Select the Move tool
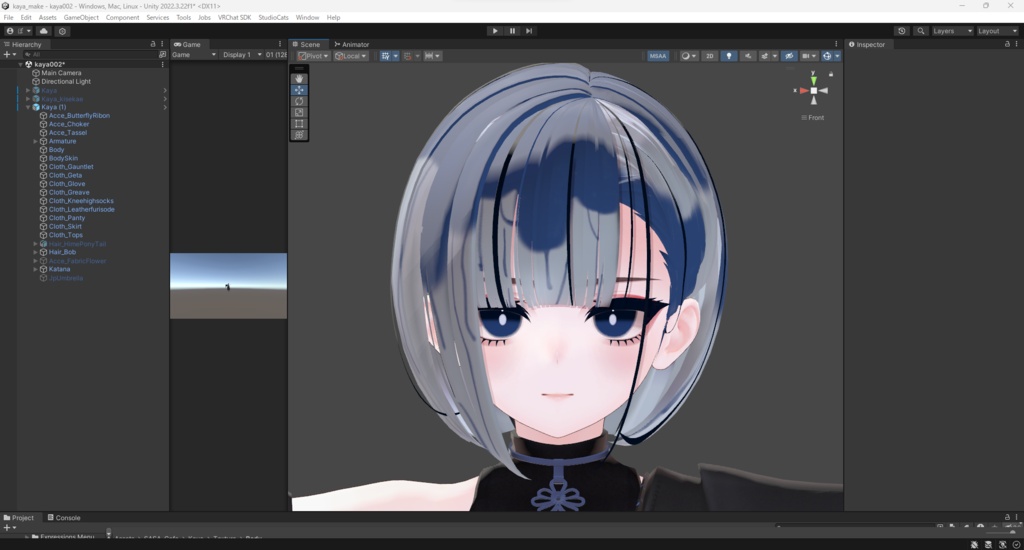 point(299,89)
